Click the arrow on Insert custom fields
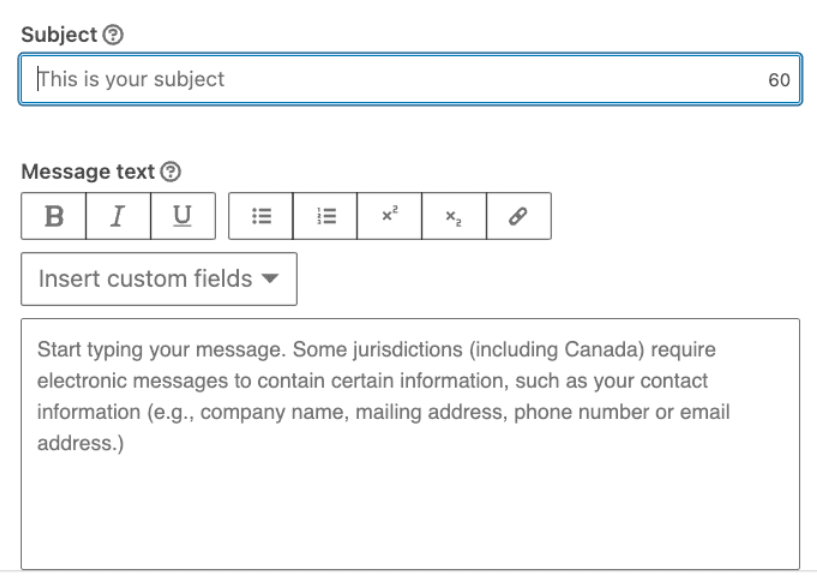This screenshot has width=817, height=585. [268, 279]
